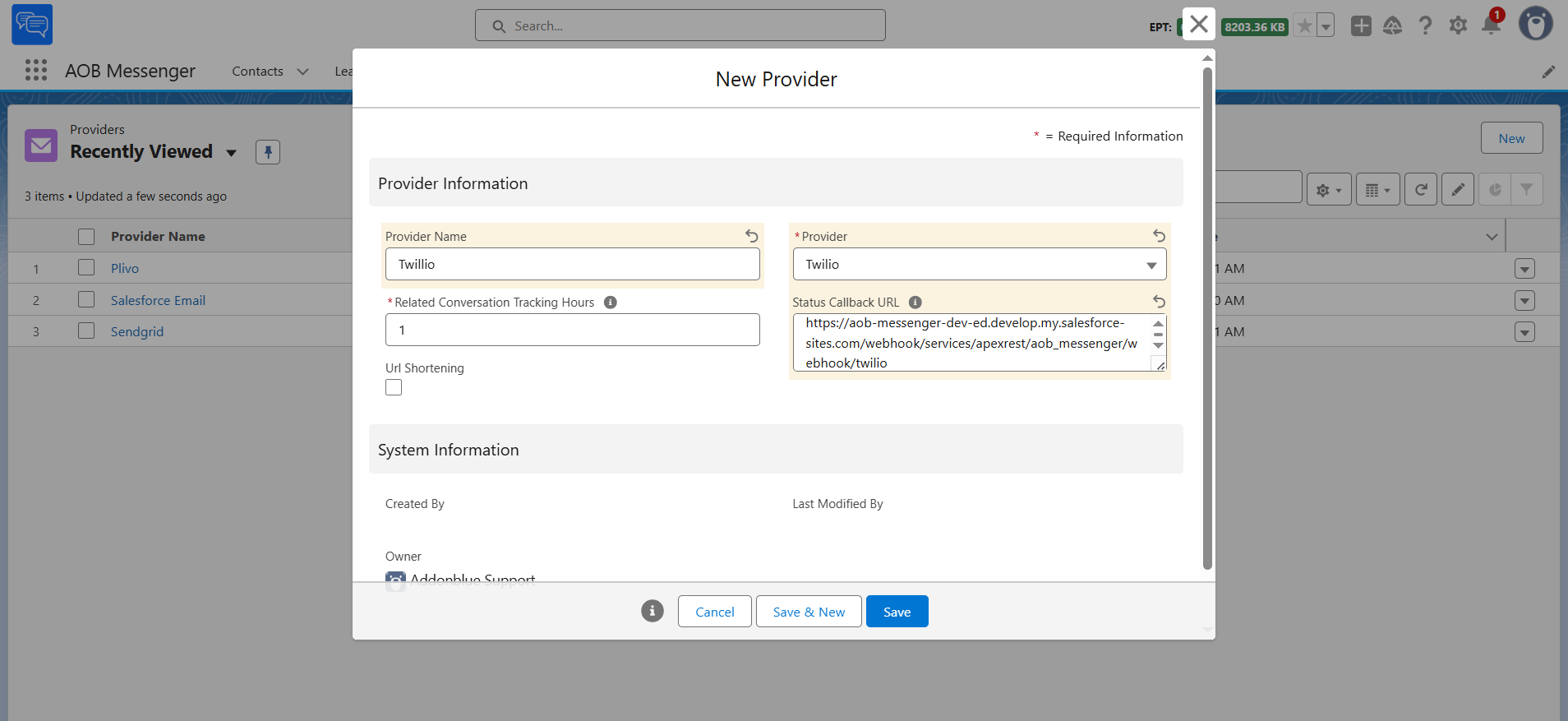Open the Trailhead guidance center icon
This screenshot has width=1568, height=721.
pyautogui.click(x=1393, y=25)
